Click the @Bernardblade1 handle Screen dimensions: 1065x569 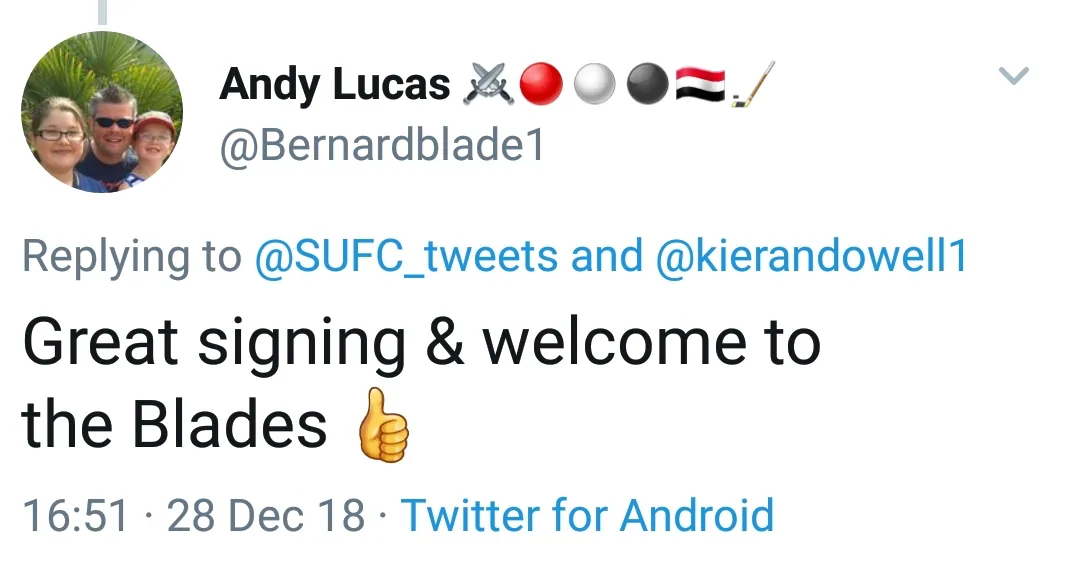click(382, 147)
